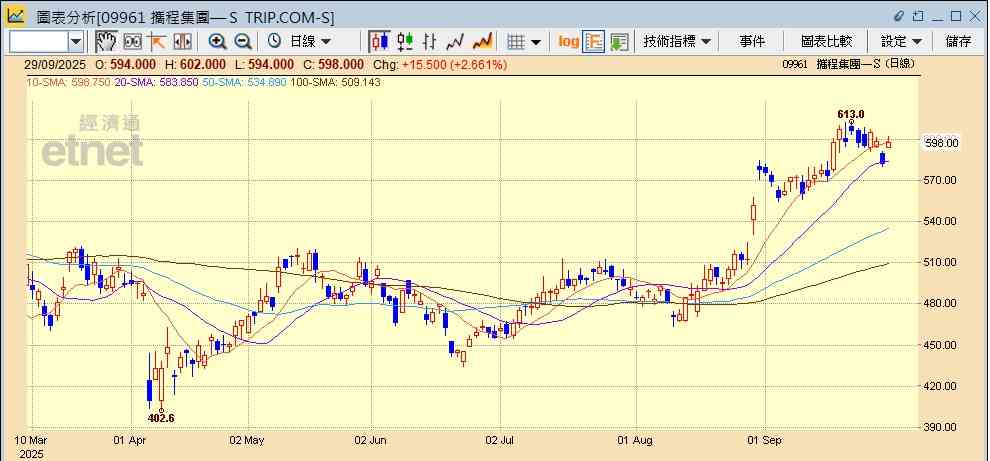Viewport: 990px width, 461px height.
Task: Click the paperclip link icon
Action: pyautogui.click(x=898, y=16)
